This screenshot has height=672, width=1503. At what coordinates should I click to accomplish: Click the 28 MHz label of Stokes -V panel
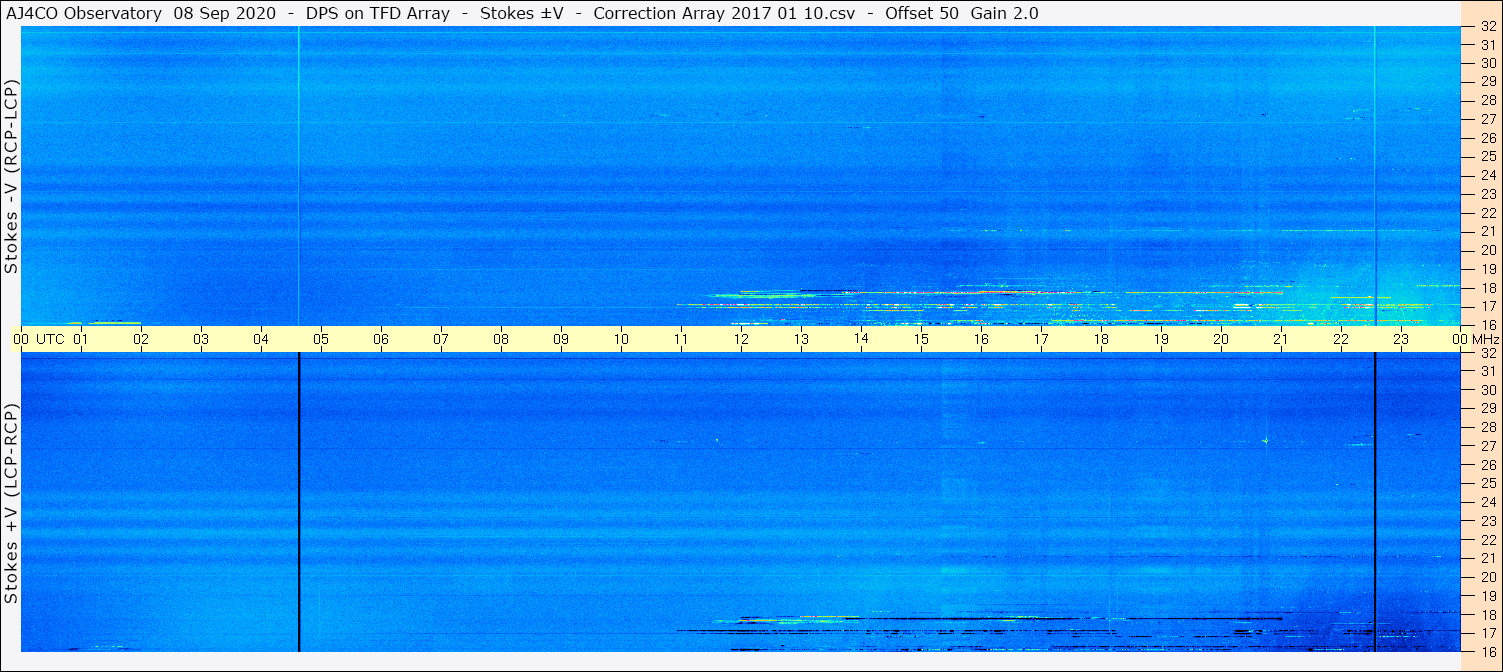[1487, 100]
